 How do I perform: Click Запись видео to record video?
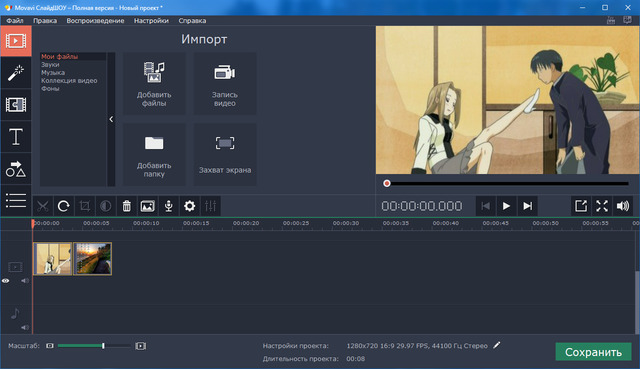click(x=224, y=83)
